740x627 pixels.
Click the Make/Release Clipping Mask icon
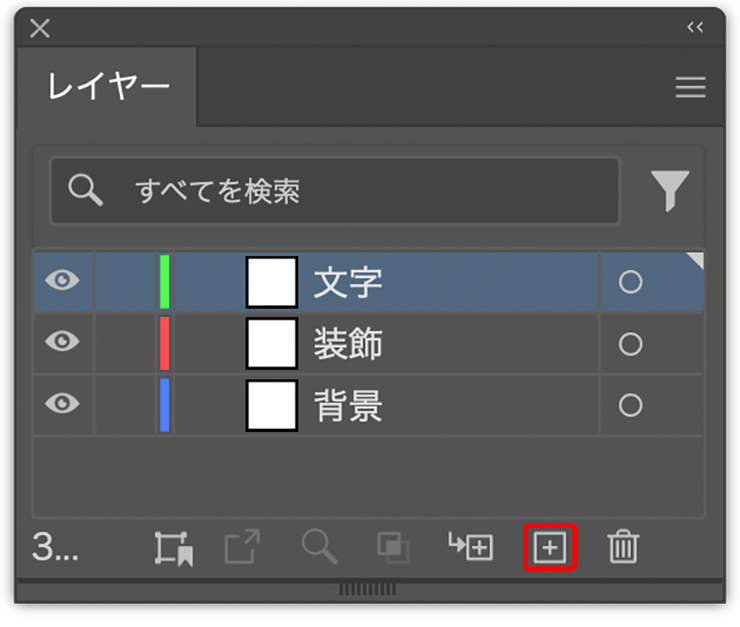(393, 547)
